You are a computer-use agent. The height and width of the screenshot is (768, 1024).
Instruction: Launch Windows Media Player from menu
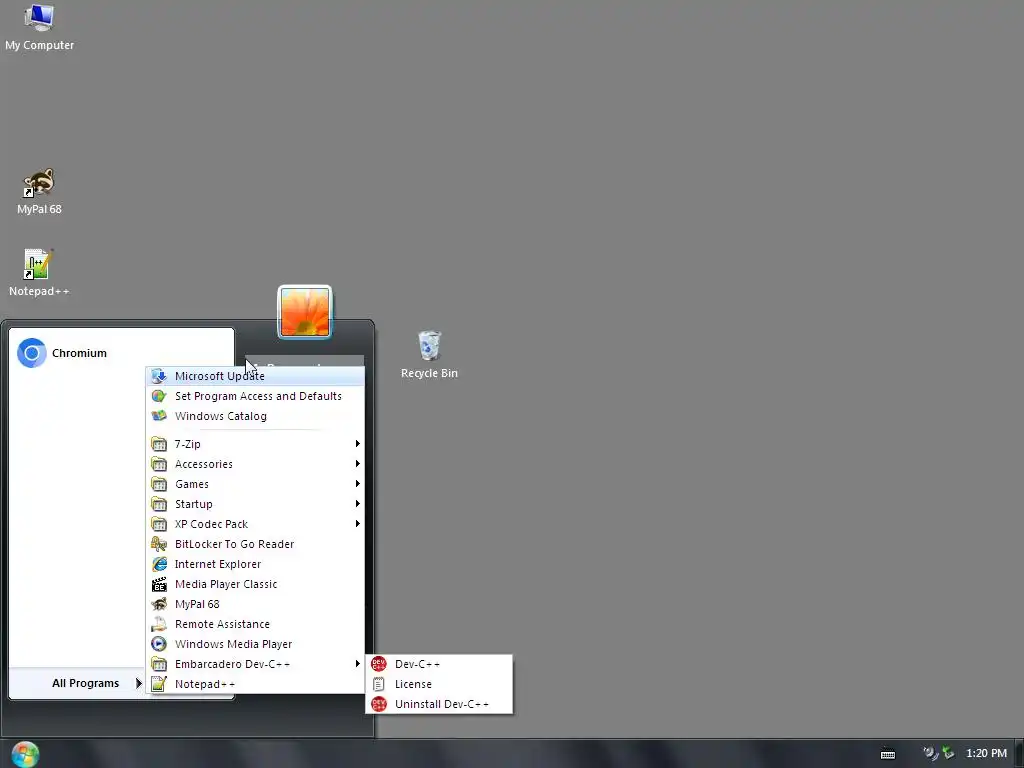point(255,644)
